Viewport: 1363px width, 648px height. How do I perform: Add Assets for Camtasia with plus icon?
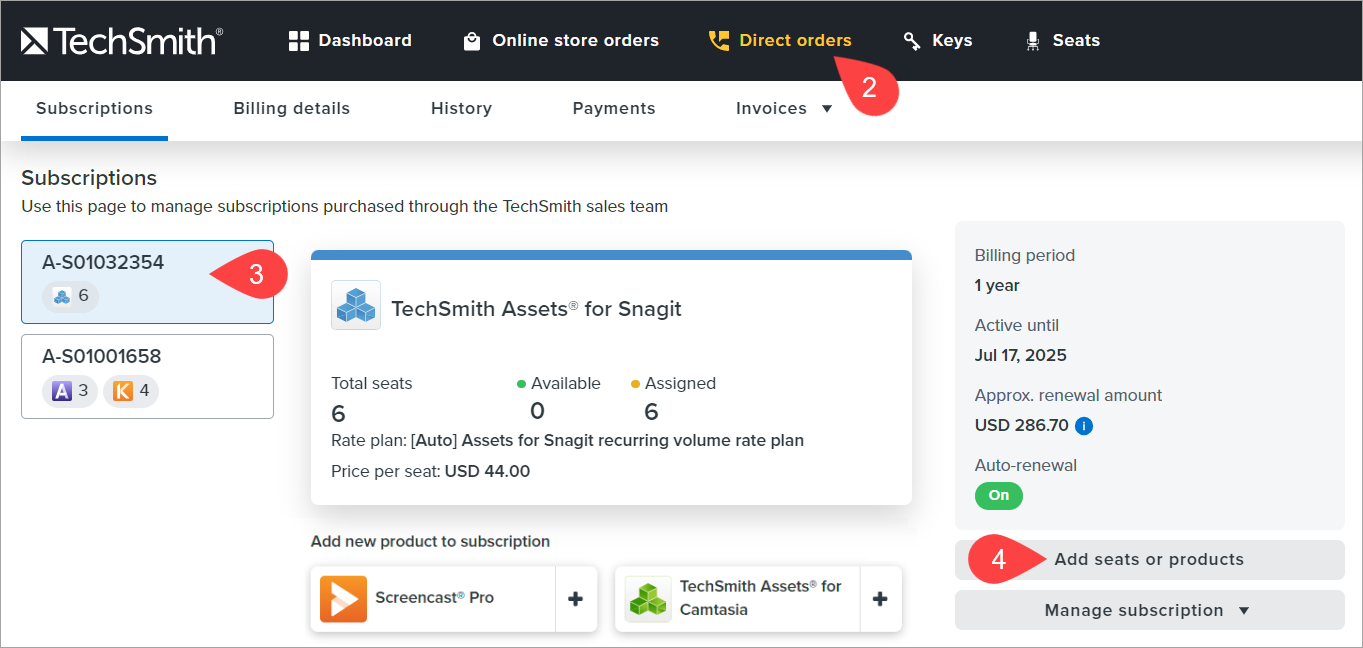(x=880, y=599)
